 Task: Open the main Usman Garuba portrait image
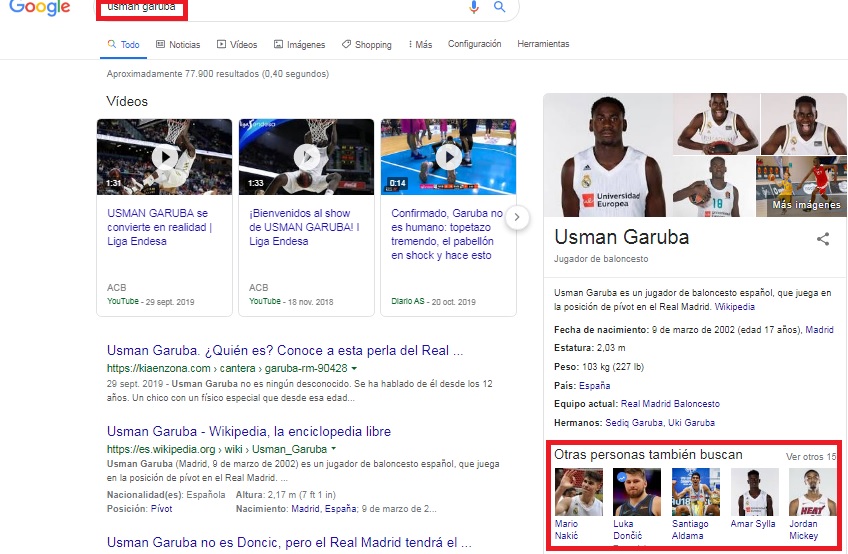click(x=608, y=155)
